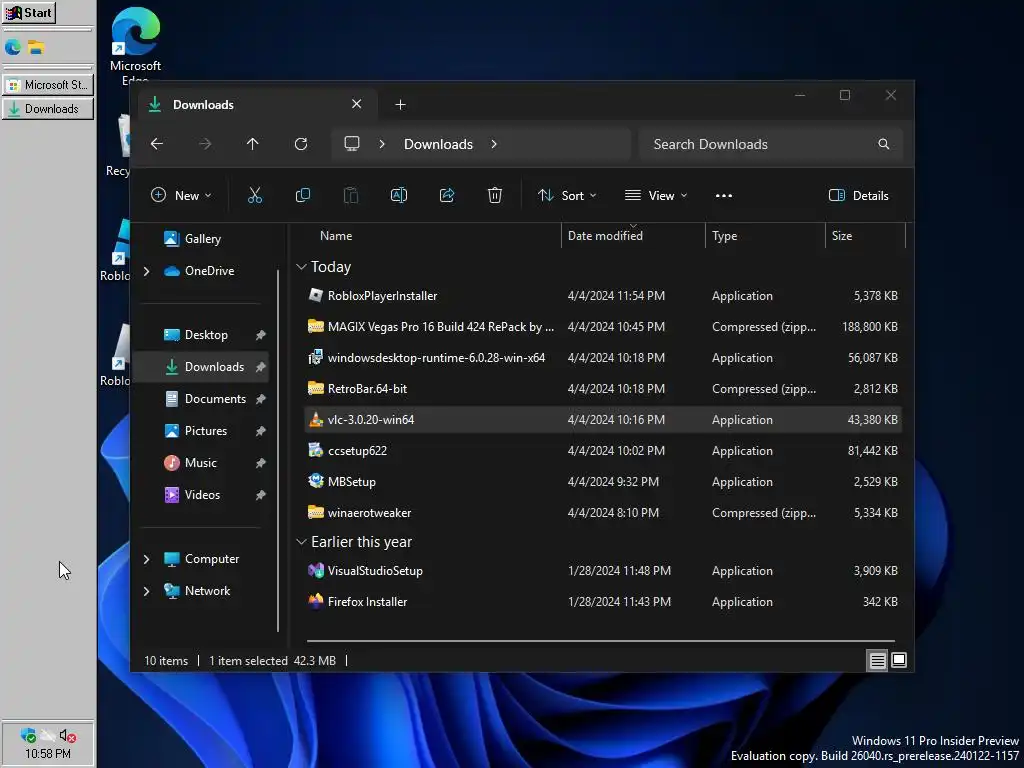This screenshot has width=1024, height=768.
Task: Click the Share icon in toolbar
Action: click(x=447, y=195)
